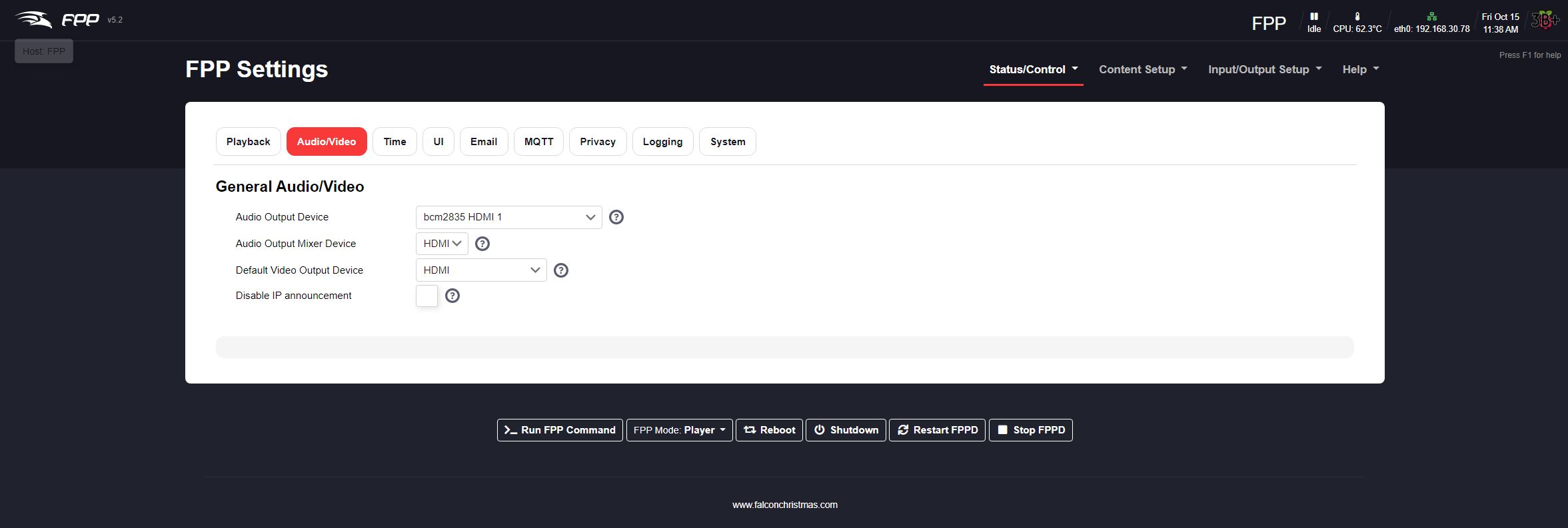Click help icon for Default Video Output Device

[x=561, y=270]
